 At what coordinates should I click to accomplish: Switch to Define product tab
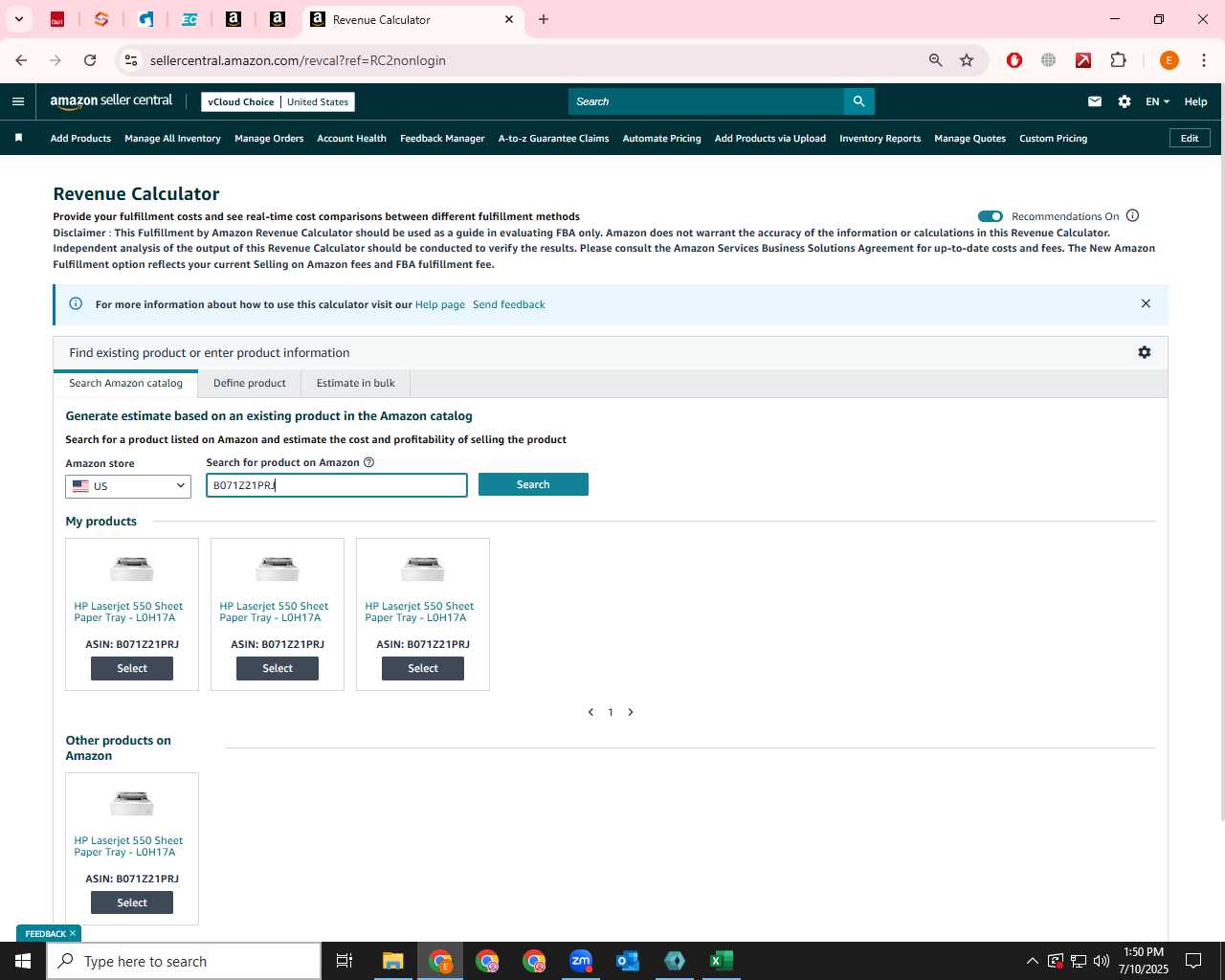(250, 383)
